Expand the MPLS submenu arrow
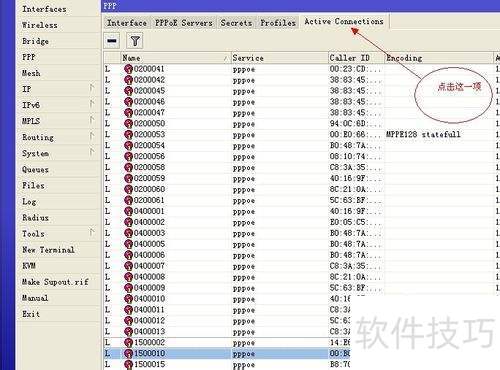The height and width of the screenshot is (370, 500). tap(92, 120)
